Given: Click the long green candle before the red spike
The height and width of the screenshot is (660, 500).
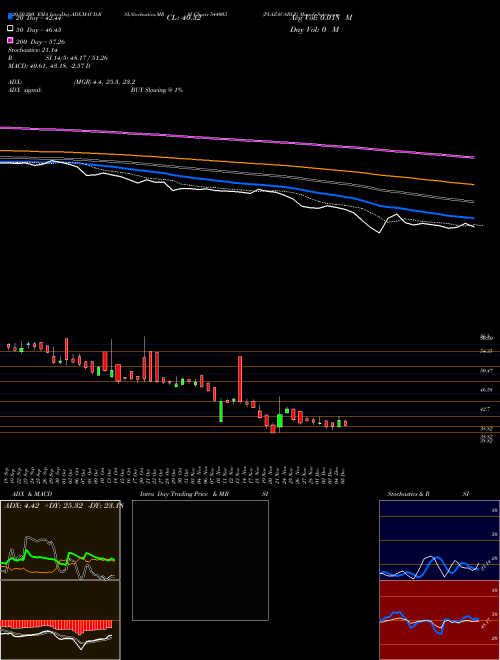Looking at the screenshot, I should click(221, 411).
